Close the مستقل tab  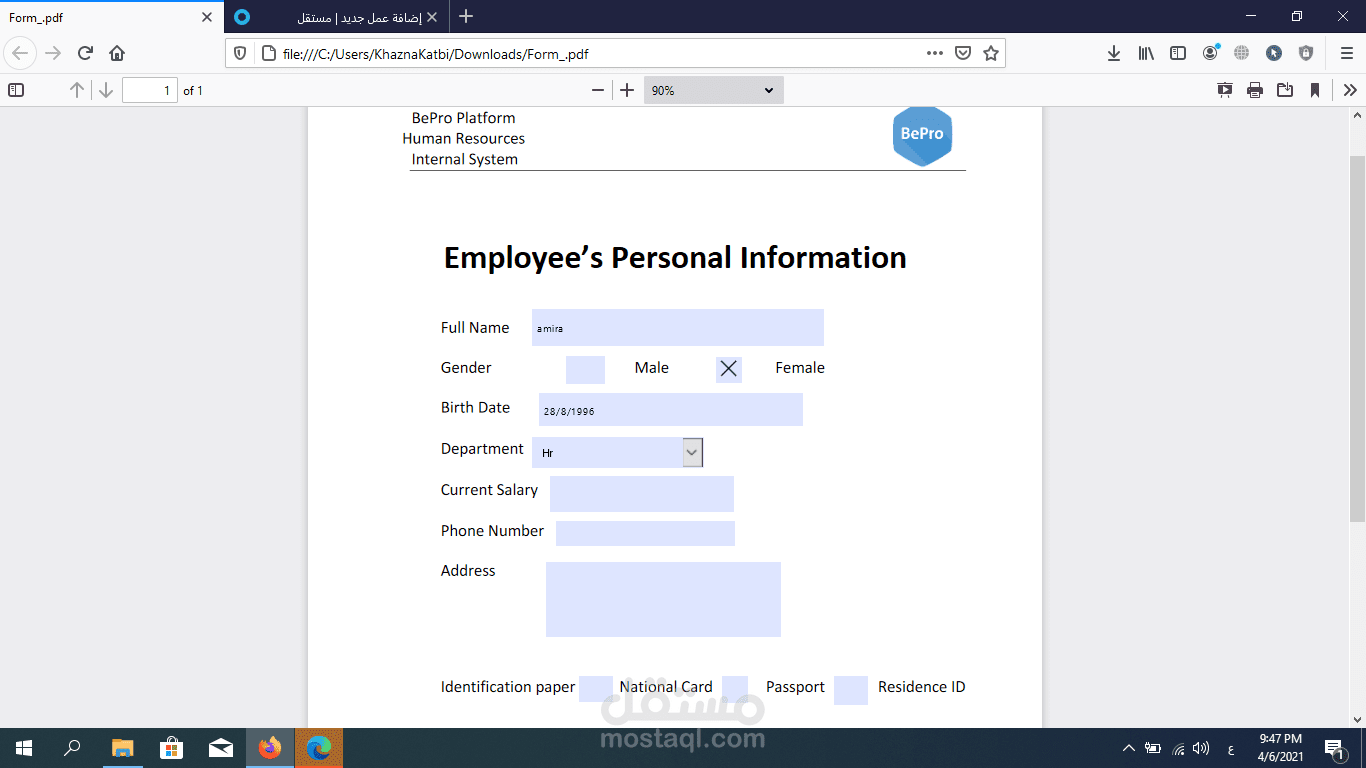432,17
